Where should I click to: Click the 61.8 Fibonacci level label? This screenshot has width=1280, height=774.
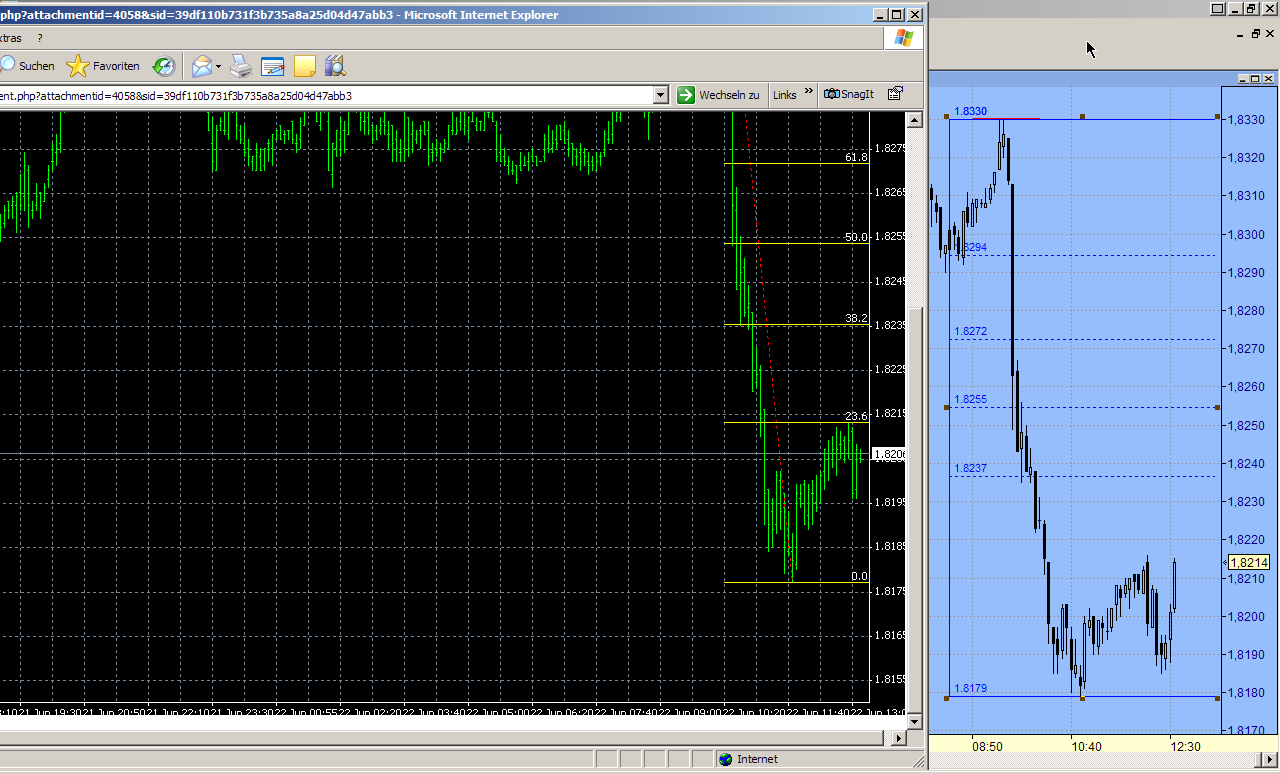pos(856,157)
